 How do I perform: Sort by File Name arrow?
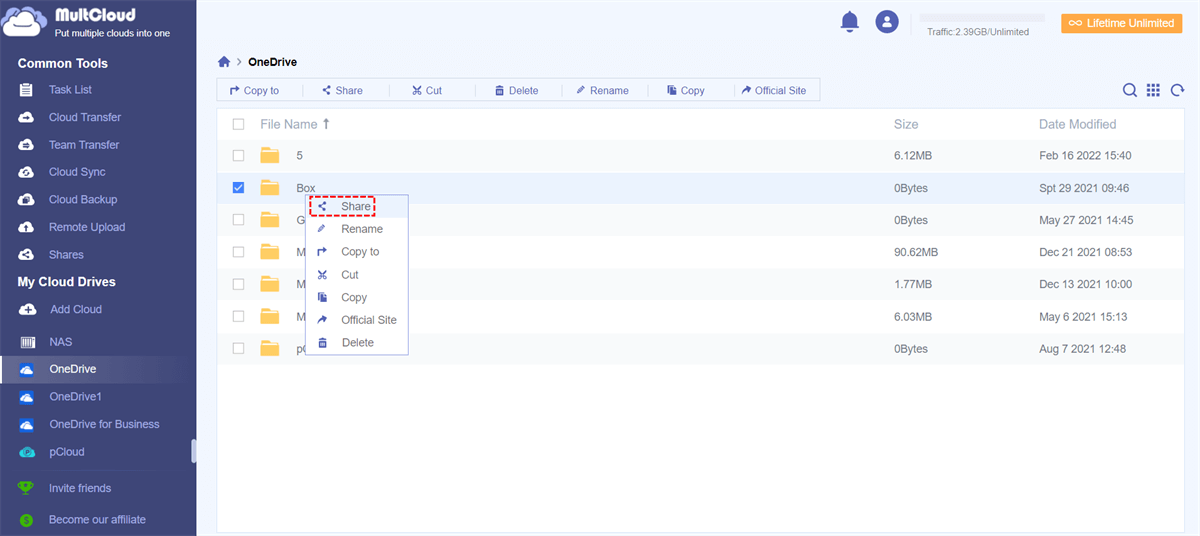tap(326, 124)
